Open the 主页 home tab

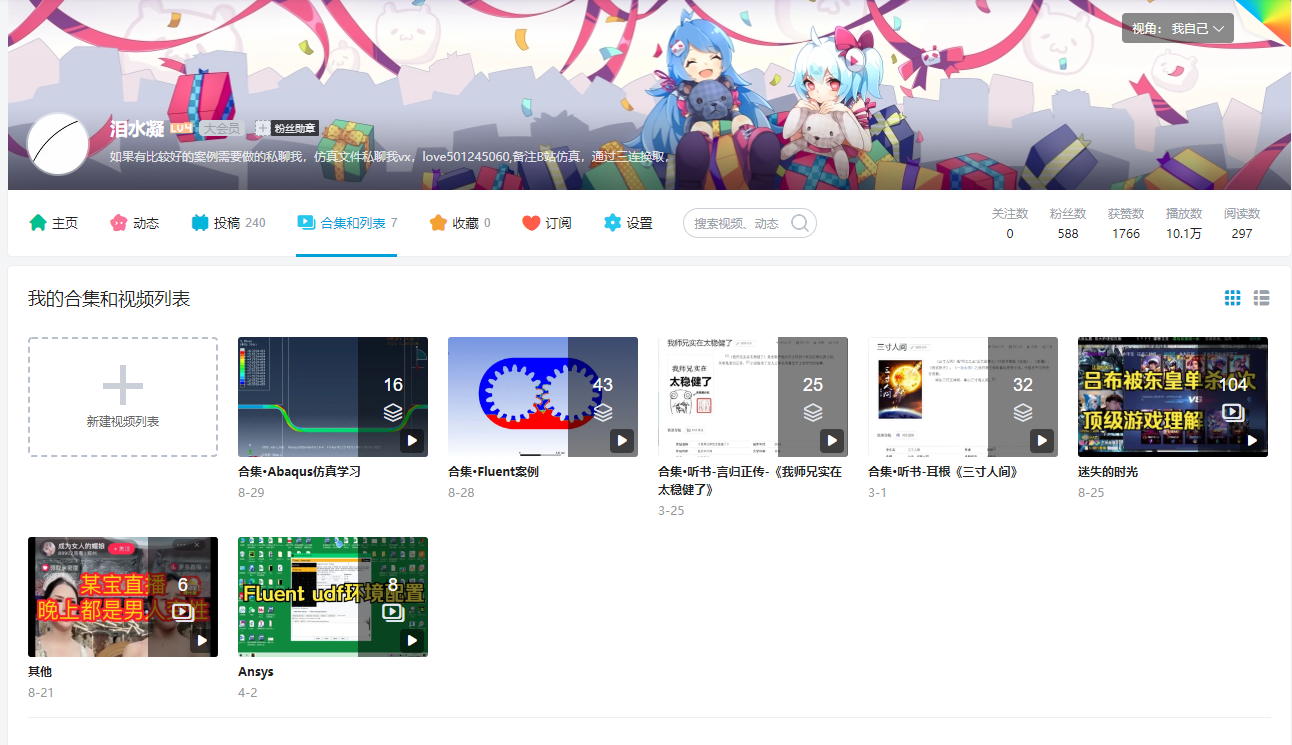(x=54, y=223)
